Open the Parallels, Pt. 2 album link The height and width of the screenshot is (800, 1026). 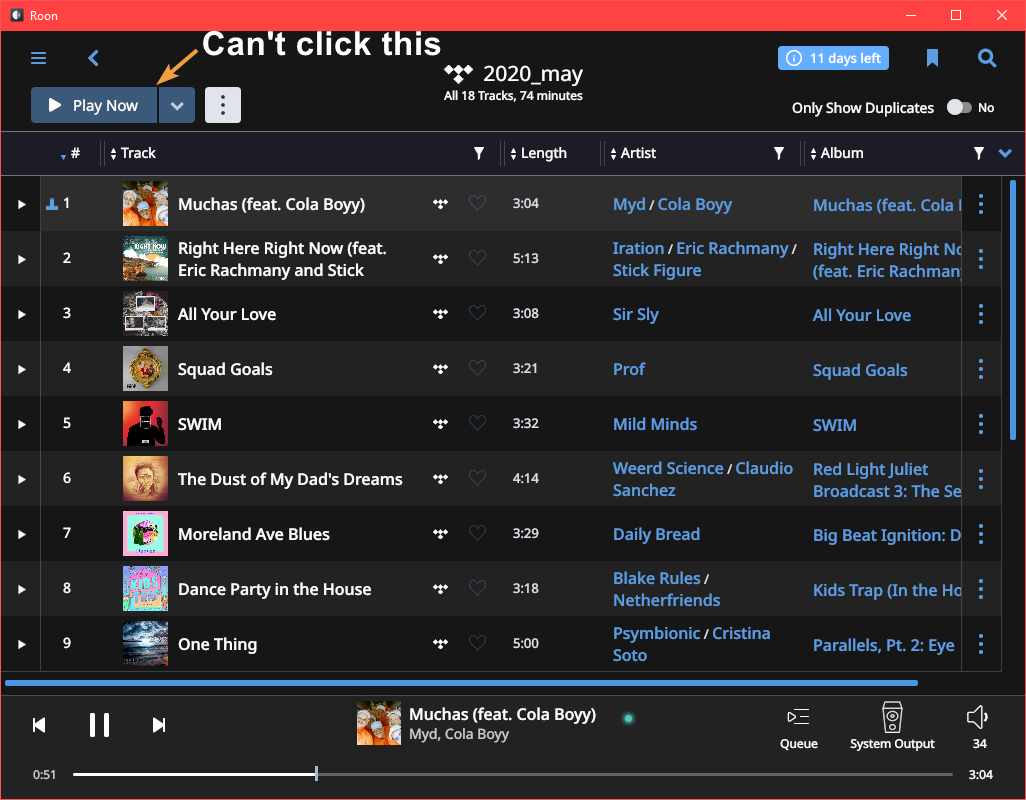point(883,645)
